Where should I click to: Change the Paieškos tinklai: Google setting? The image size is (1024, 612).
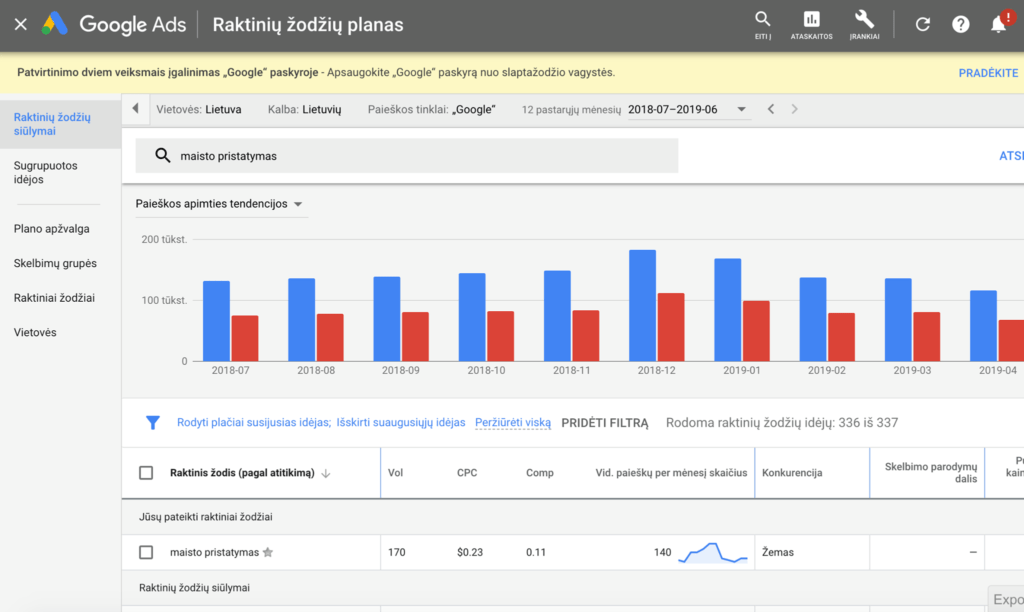pyautogui.click(x=432, y=110)
